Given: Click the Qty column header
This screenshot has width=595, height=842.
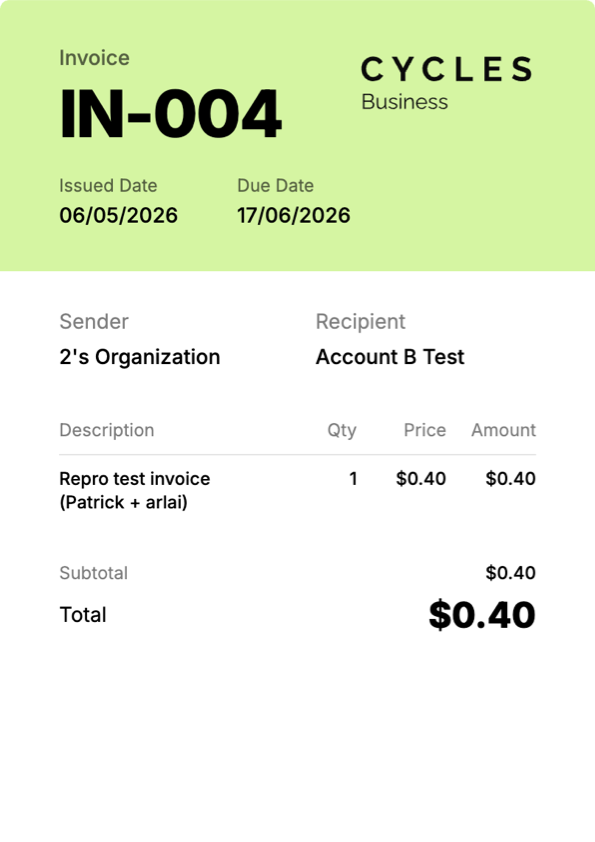Looking at the screenshot, I should pos(342,430).
